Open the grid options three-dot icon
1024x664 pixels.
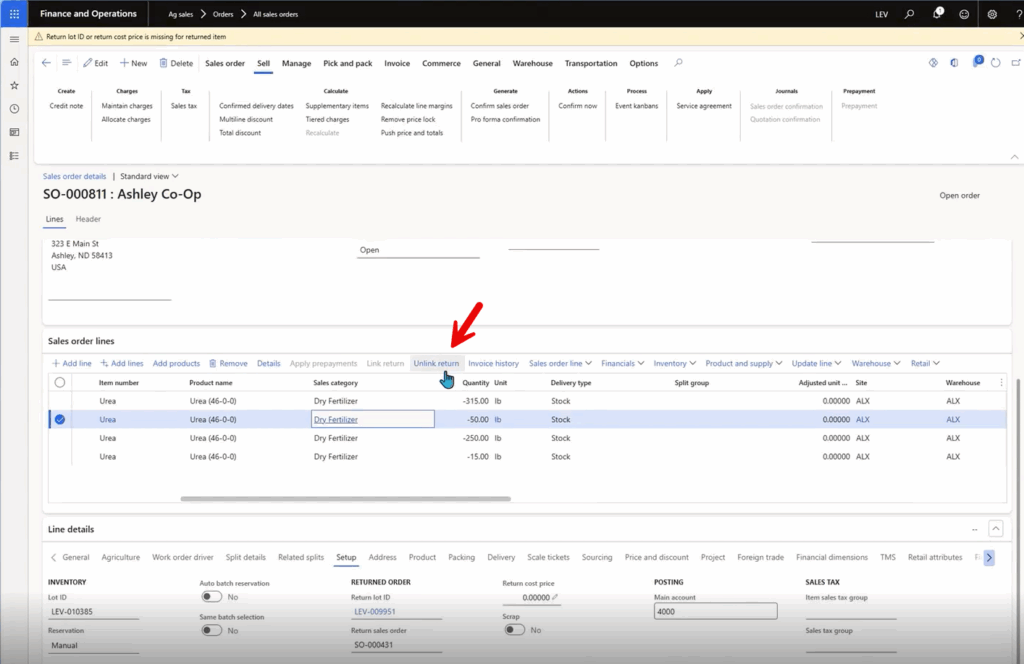point(1001,383)
